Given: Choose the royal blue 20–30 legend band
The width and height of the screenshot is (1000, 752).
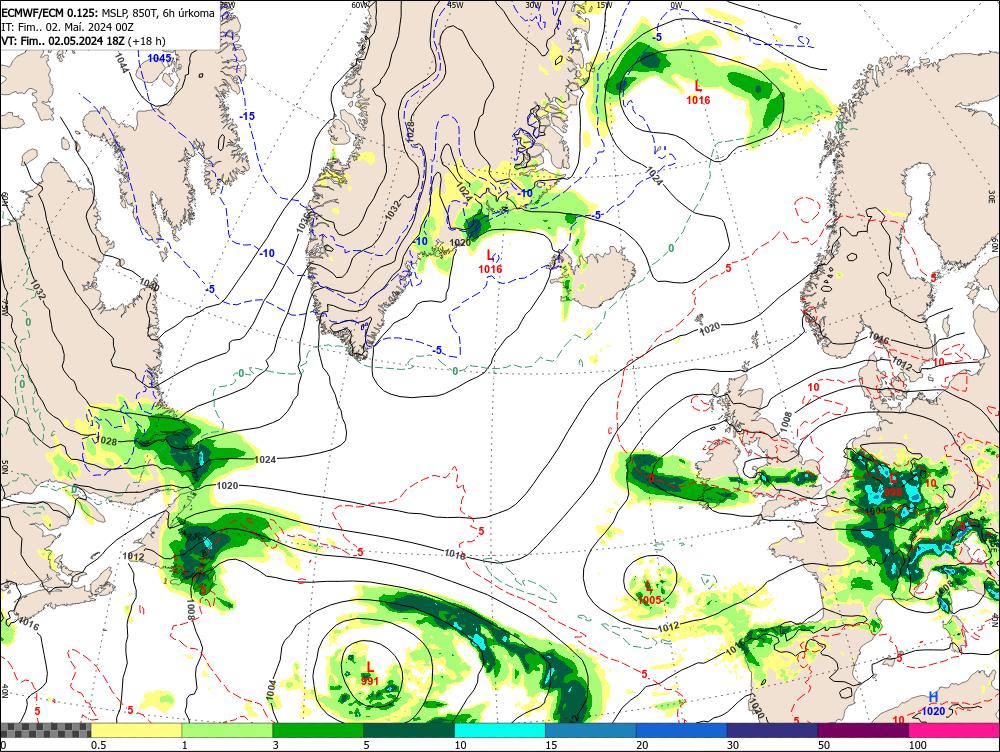Looking at the screenshot, I should (681, 730).
